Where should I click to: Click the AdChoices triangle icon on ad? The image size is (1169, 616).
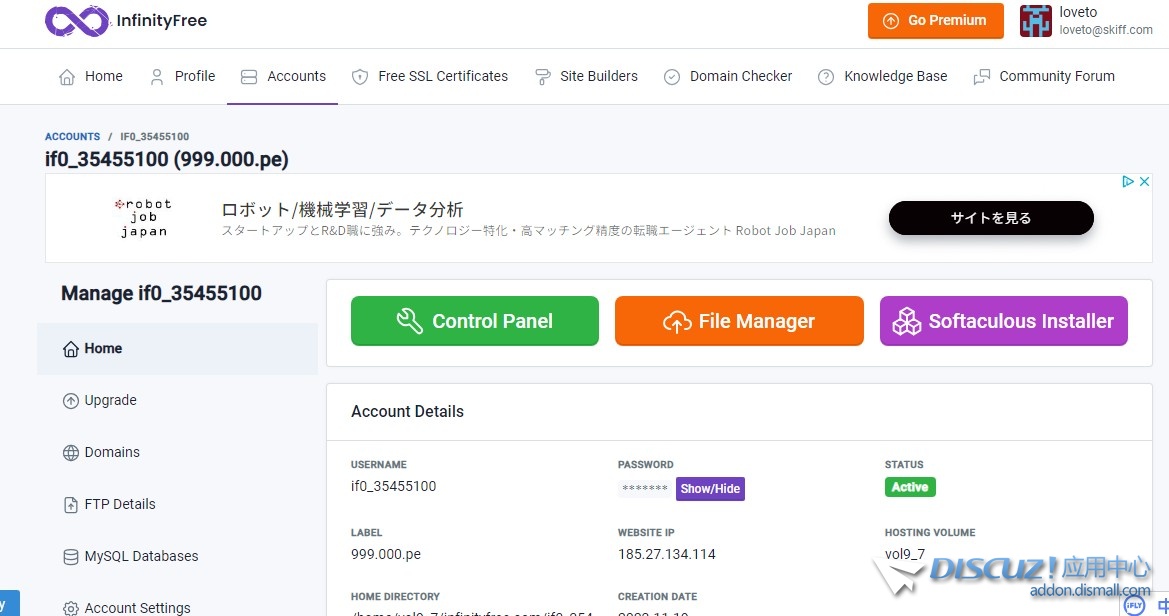1128,181
